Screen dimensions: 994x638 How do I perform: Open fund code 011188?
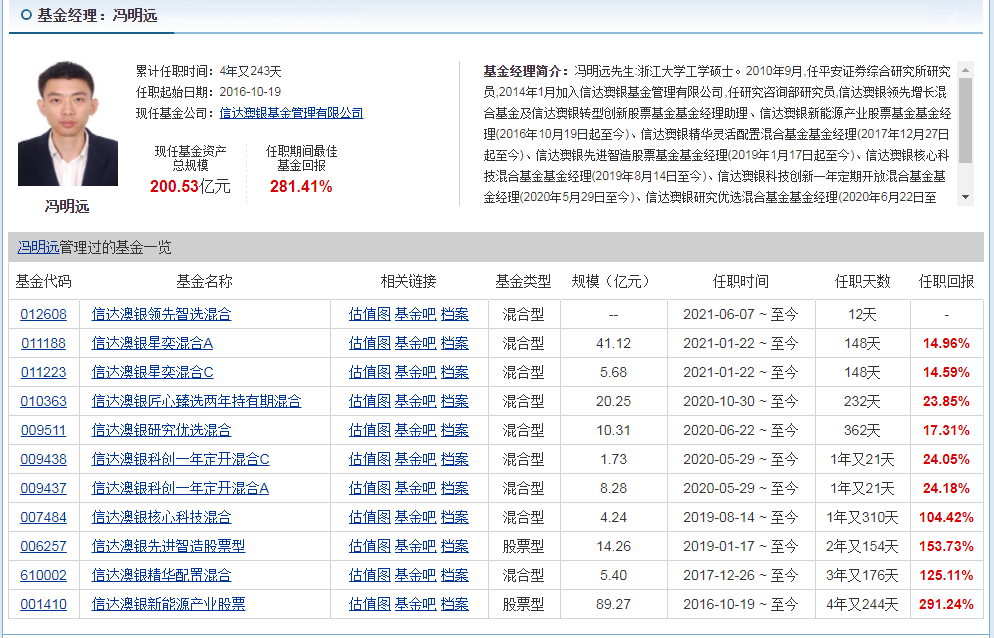point(43,343)
